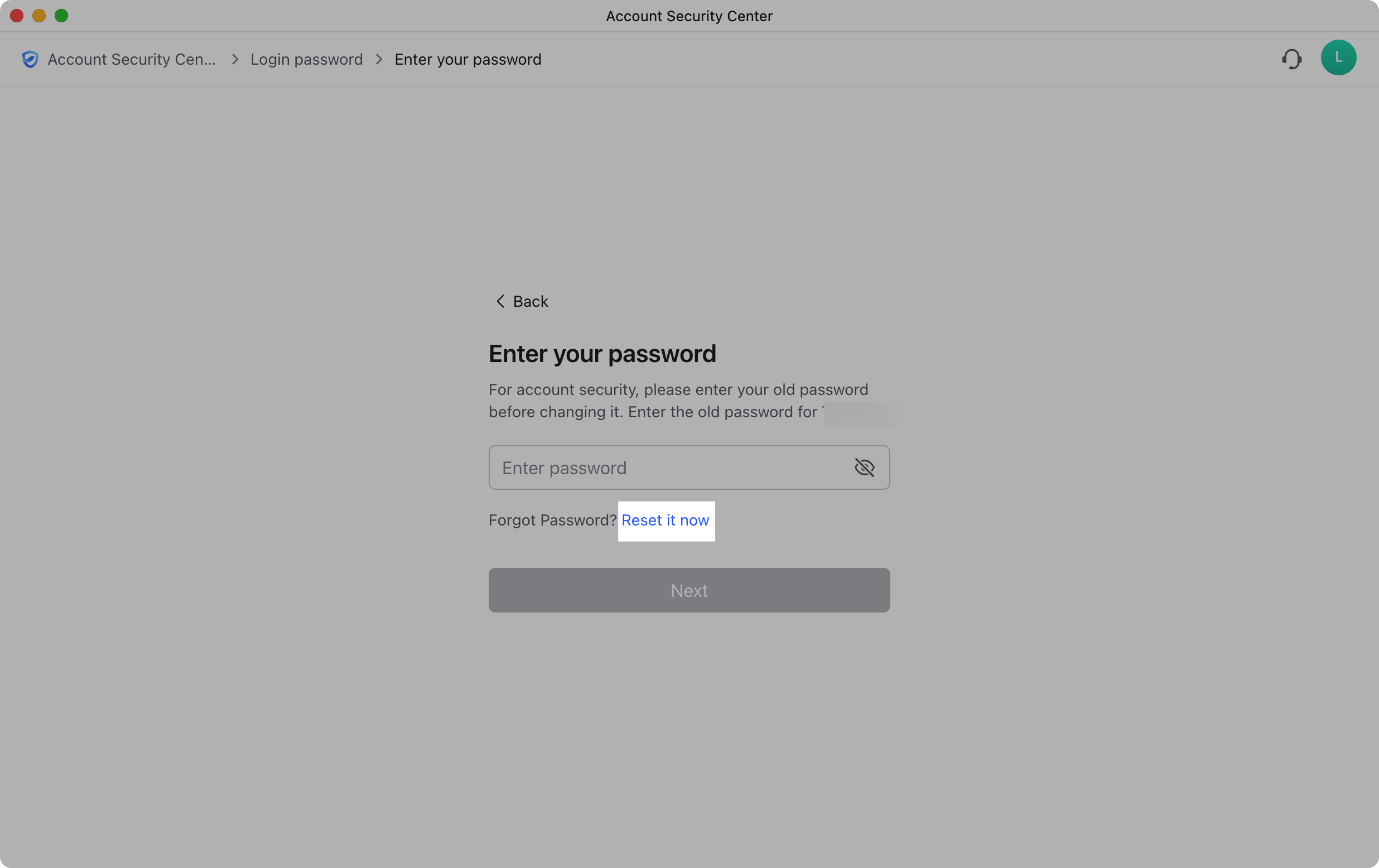Click the Next button
This screenshot has height=868, width=1379.
point(689,590)
